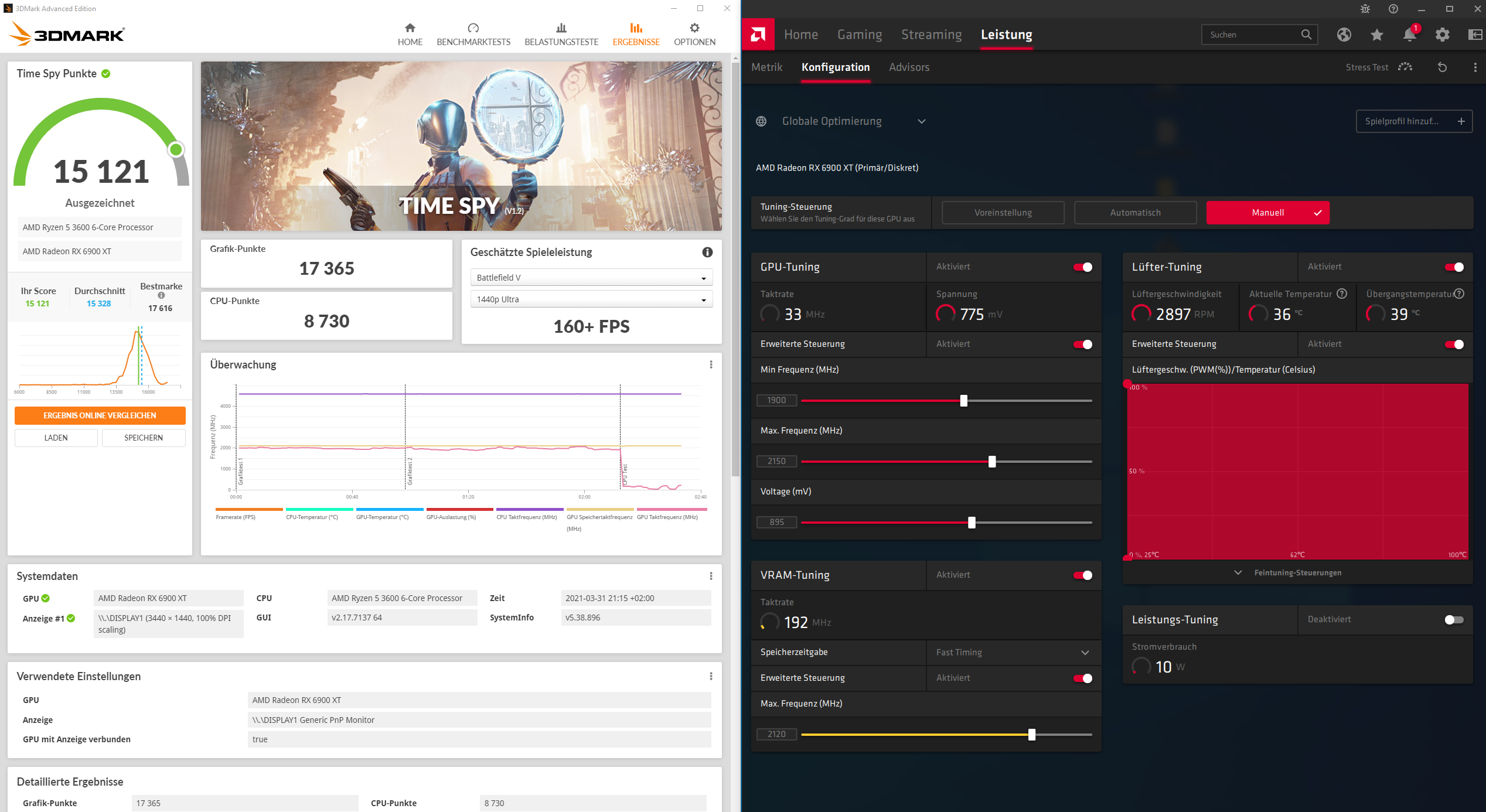1486x812 pixels.
Task: Click info icon beside Geschätzte Spieleleistung
Action: pos(707,252)
